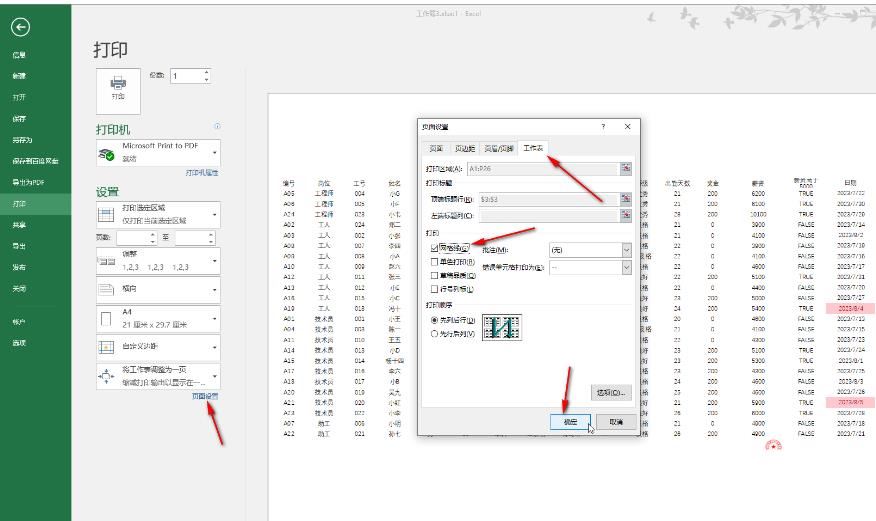
Task: Switch to the 页边距 tab
Action: [466, 149]
